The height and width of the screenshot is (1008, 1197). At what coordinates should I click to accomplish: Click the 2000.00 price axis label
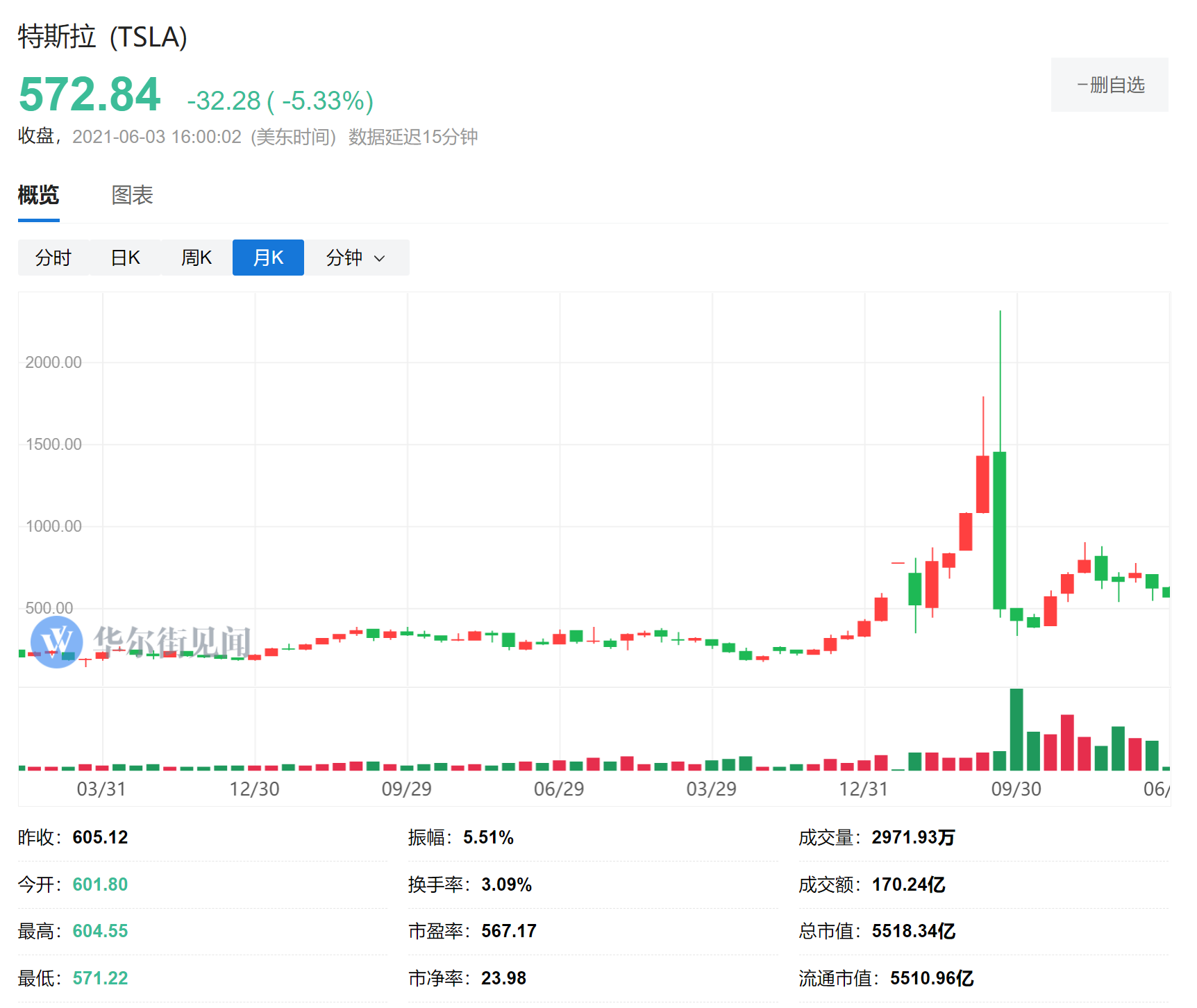pos(53,362)
